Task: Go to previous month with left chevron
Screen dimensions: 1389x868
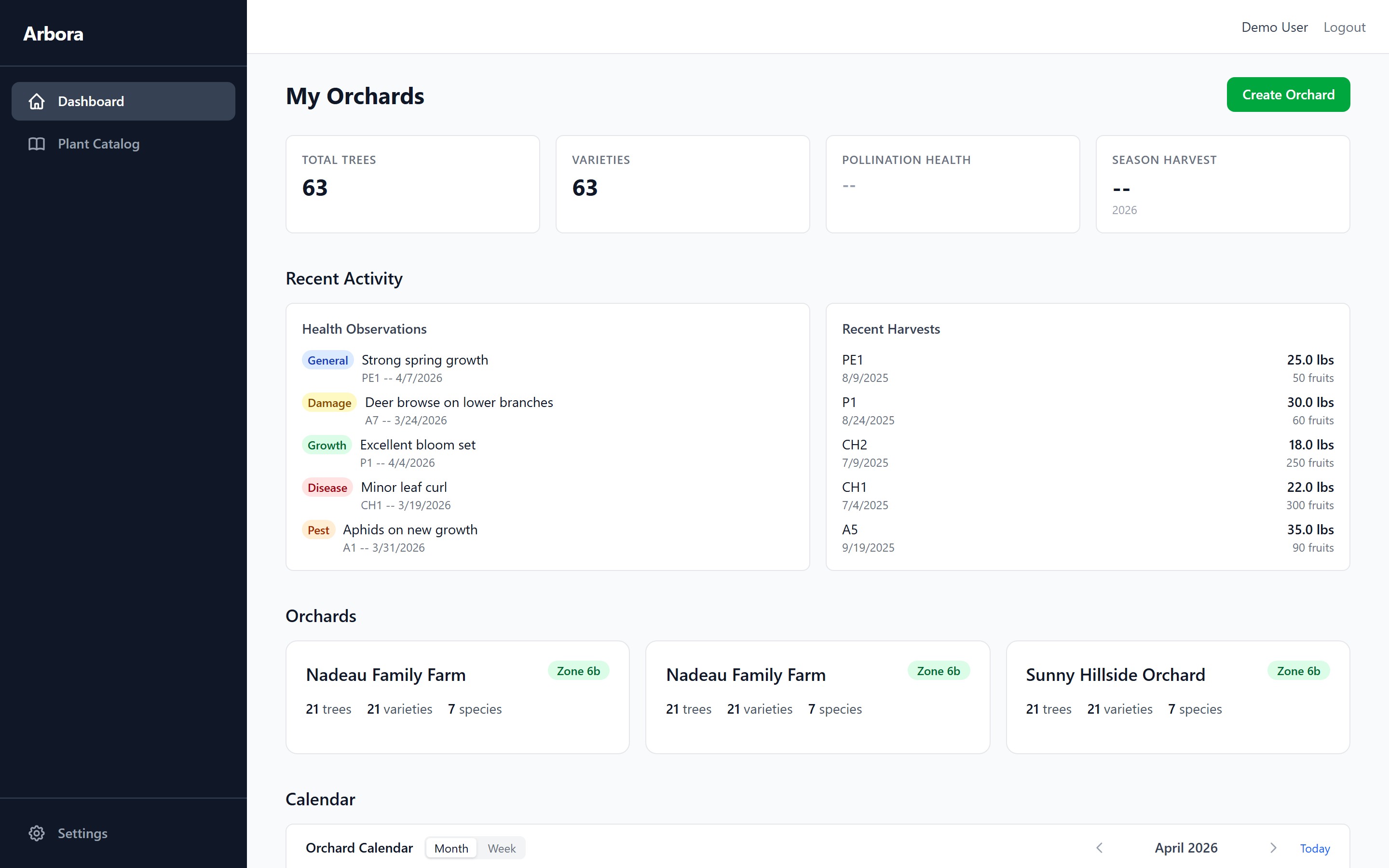Action: point(1099,848)
